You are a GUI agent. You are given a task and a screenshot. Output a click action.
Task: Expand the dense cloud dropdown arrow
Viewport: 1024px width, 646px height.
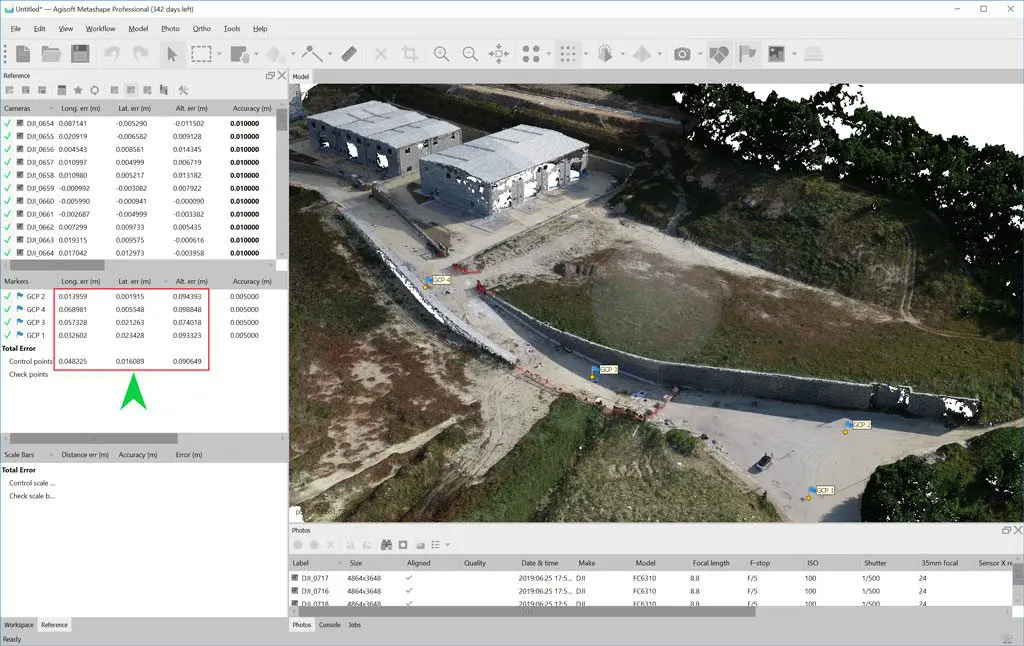click(x=585, y=54)
